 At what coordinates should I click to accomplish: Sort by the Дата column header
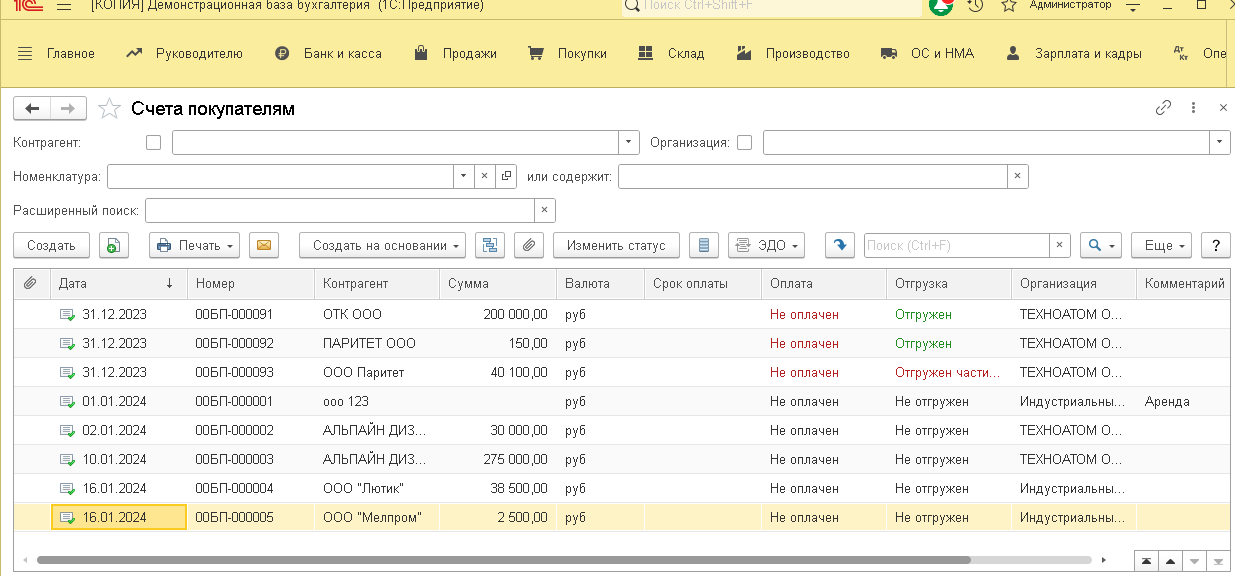pyautogui.click(x=117, y=284)
